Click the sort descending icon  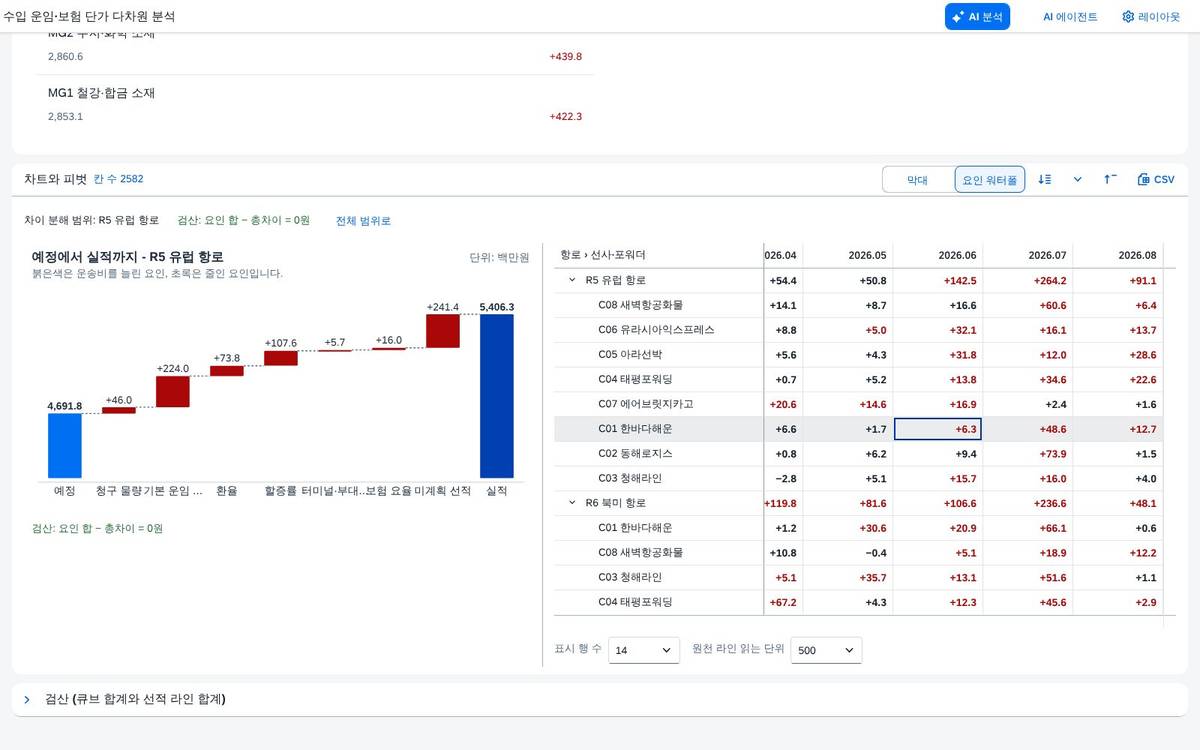pyautogui.click(x=1045, y=179)
